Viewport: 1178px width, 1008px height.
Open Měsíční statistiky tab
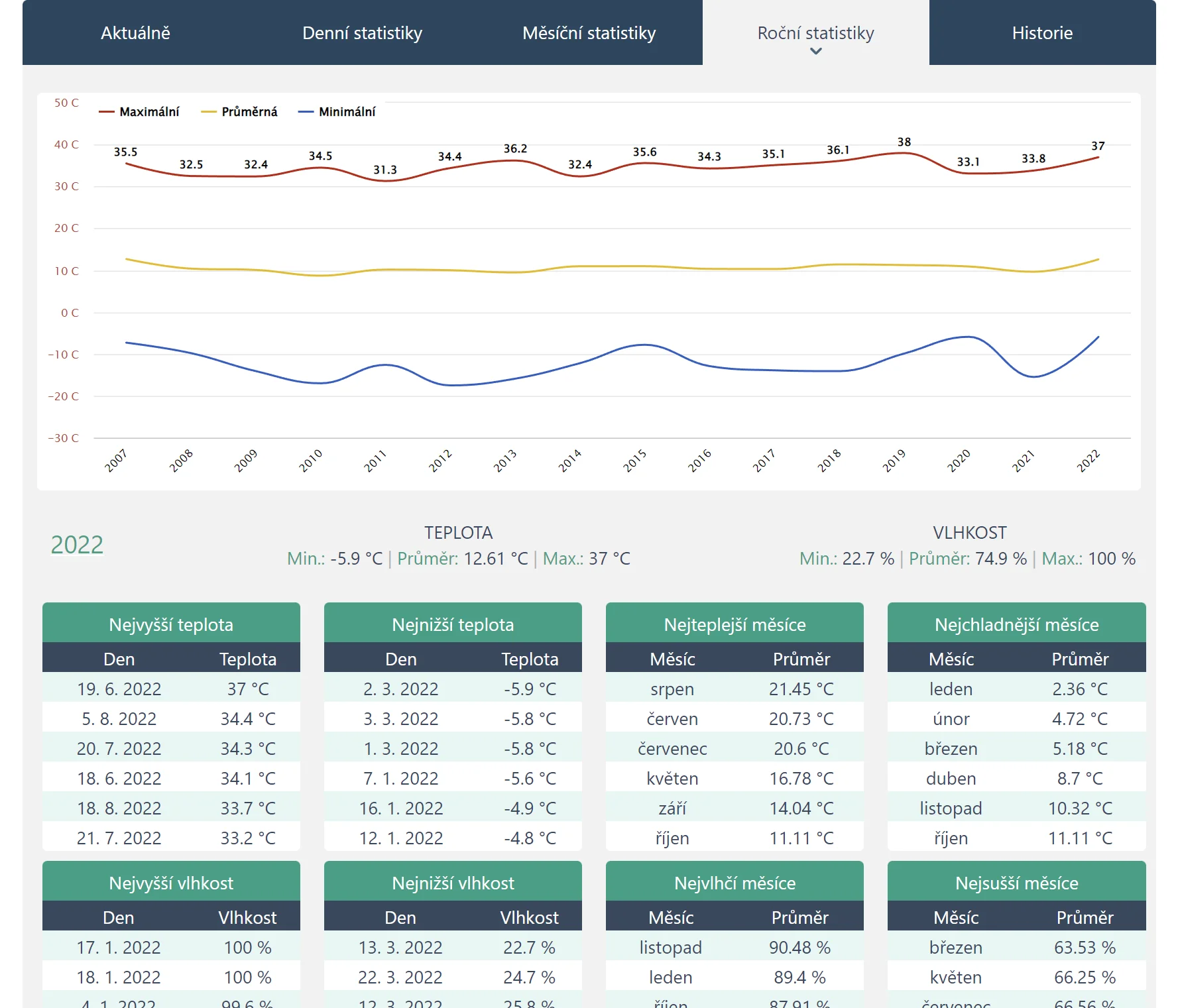coord(589,33)
